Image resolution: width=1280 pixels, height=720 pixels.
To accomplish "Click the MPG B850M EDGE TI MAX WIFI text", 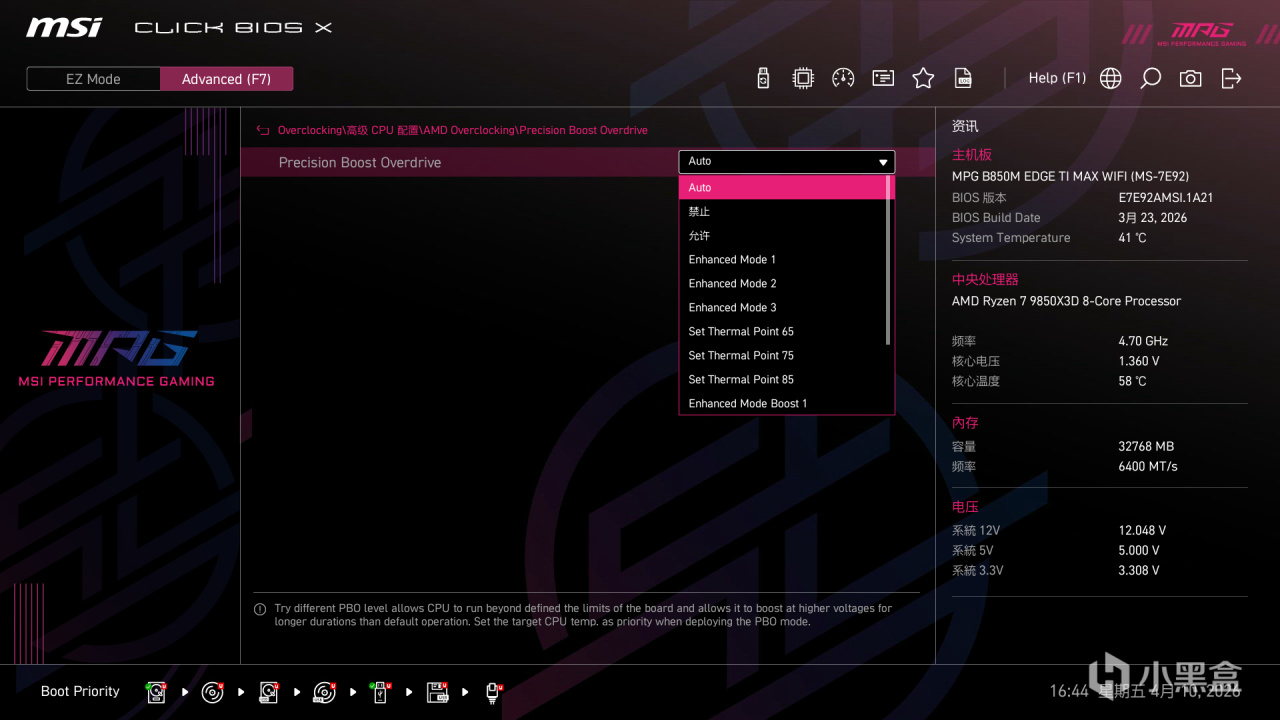I will tap(1070, 176).
